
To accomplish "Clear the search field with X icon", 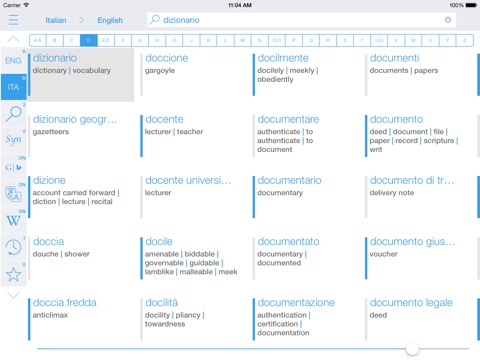I will pos(448,20).
